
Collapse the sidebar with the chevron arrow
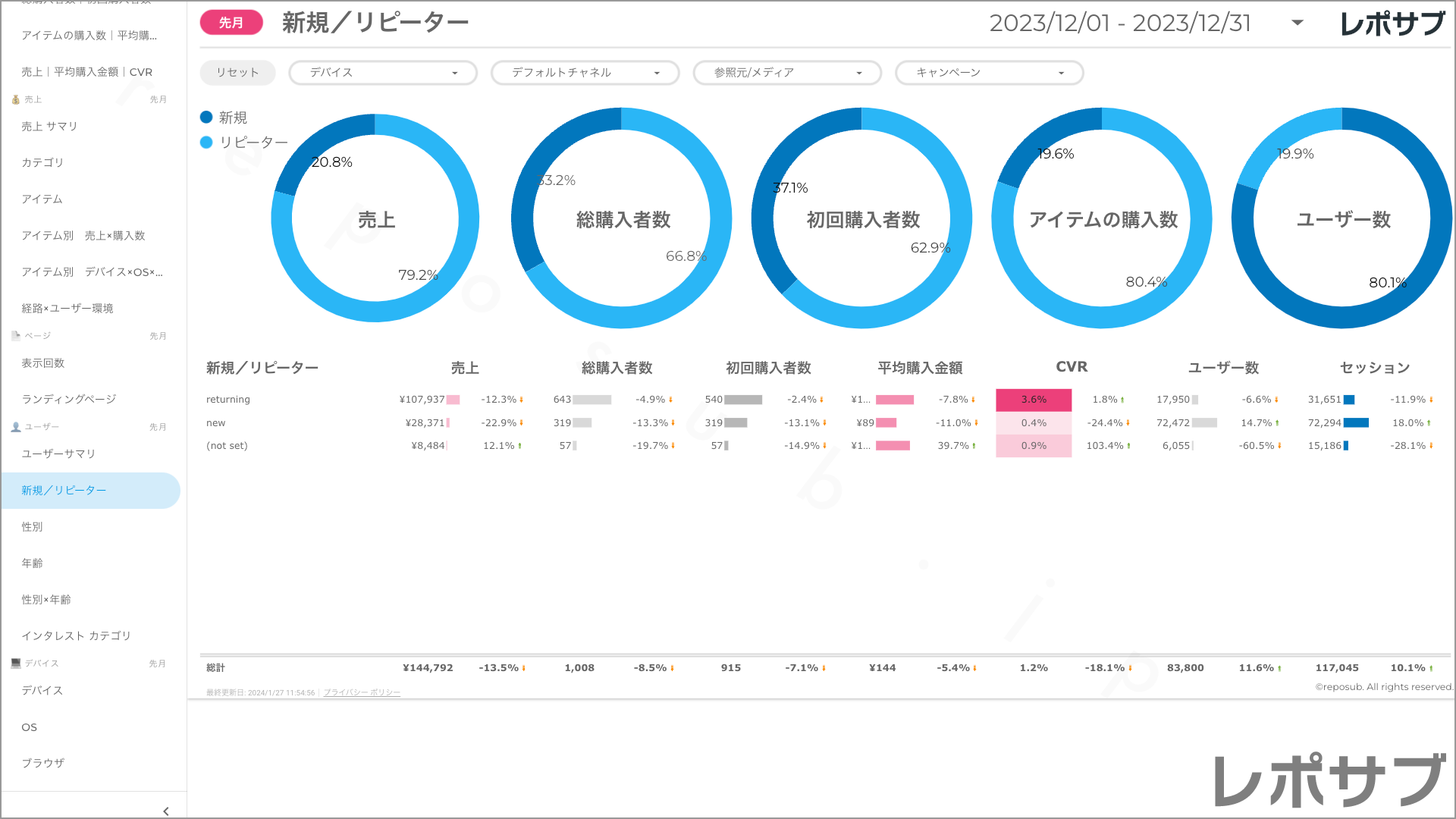click(166, 811)
